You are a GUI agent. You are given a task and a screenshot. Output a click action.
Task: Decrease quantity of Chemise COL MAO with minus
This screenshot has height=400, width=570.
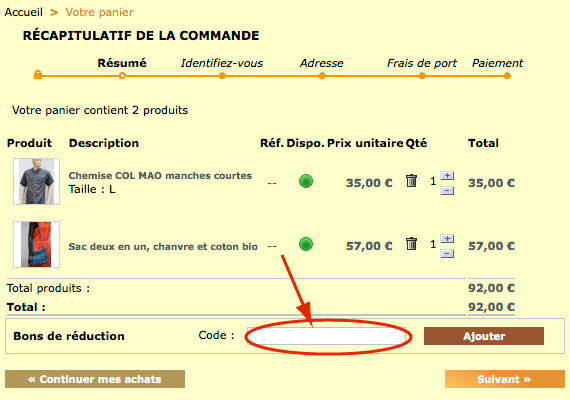coord(447,190)
